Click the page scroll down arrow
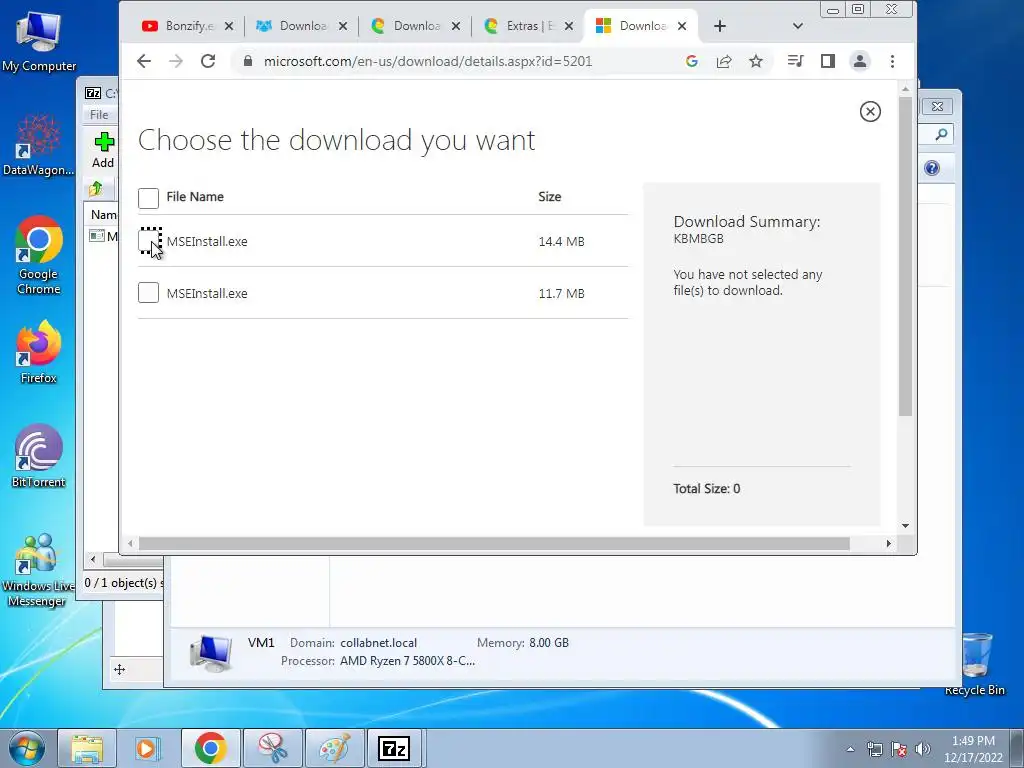 (905, 526)
